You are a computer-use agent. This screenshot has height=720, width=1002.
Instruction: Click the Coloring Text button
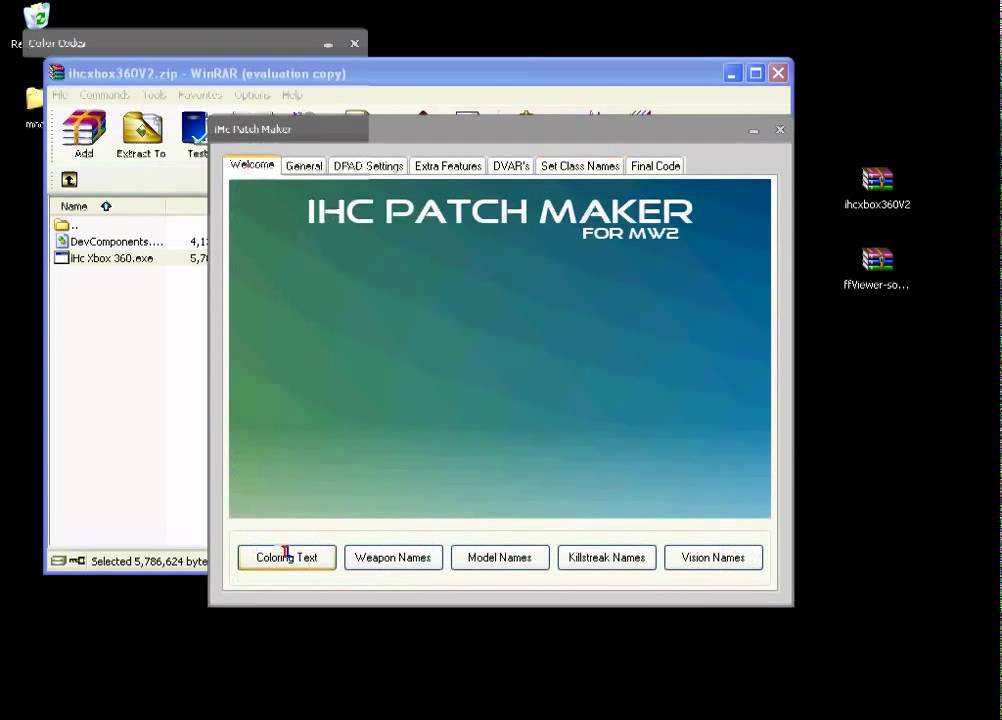287,557
